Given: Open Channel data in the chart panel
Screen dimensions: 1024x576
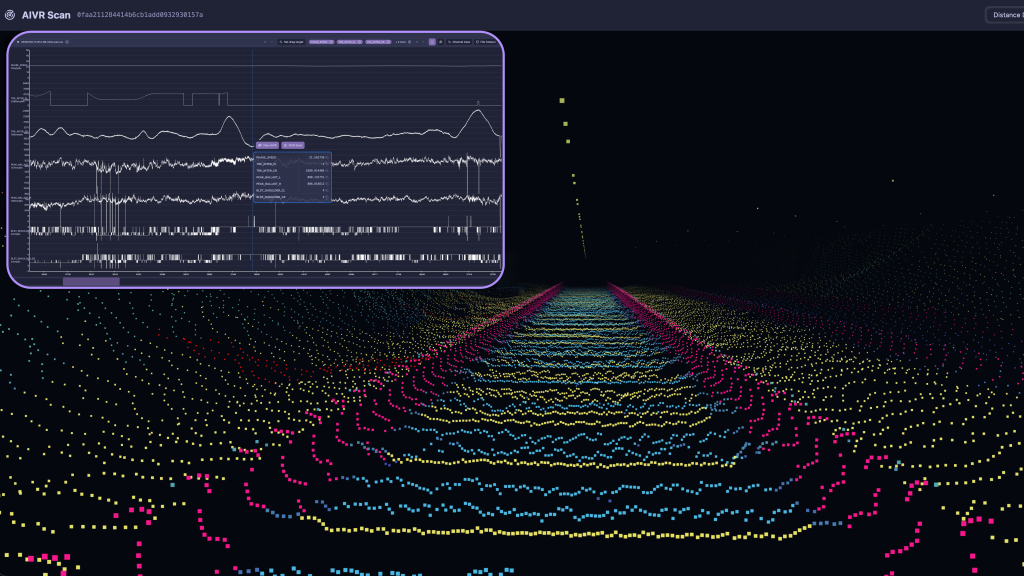Looking at the screenshot, I should click(458, 42).
